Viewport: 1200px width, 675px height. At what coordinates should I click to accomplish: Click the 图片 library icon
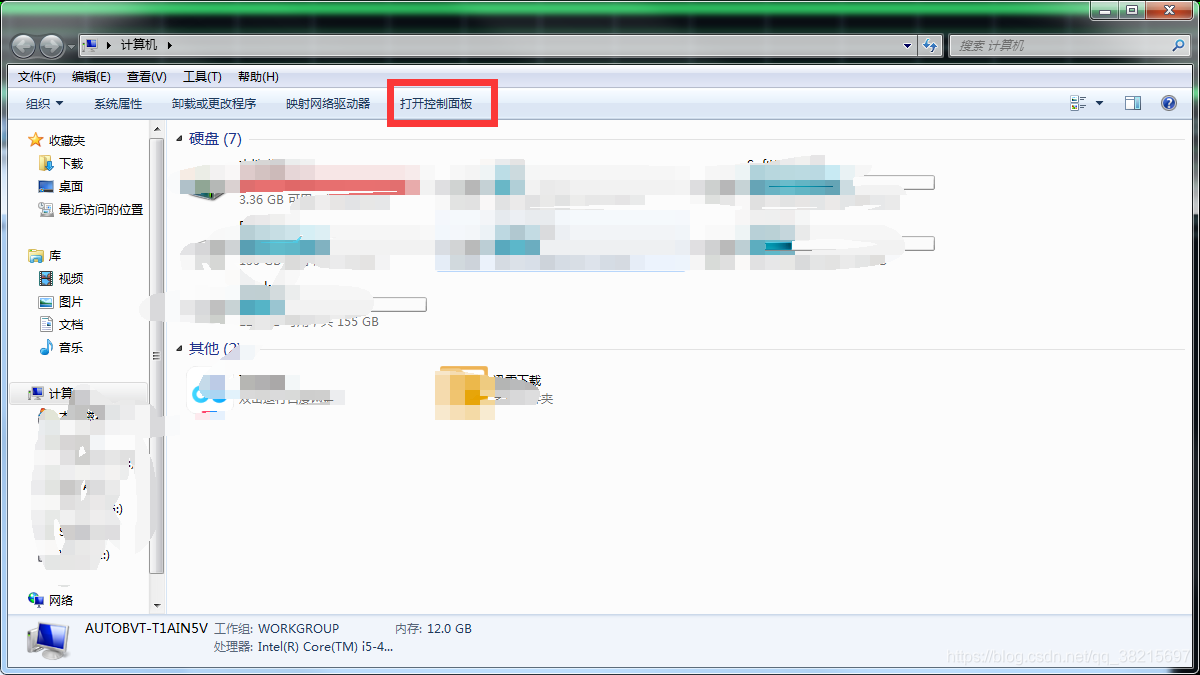point(45,301)
